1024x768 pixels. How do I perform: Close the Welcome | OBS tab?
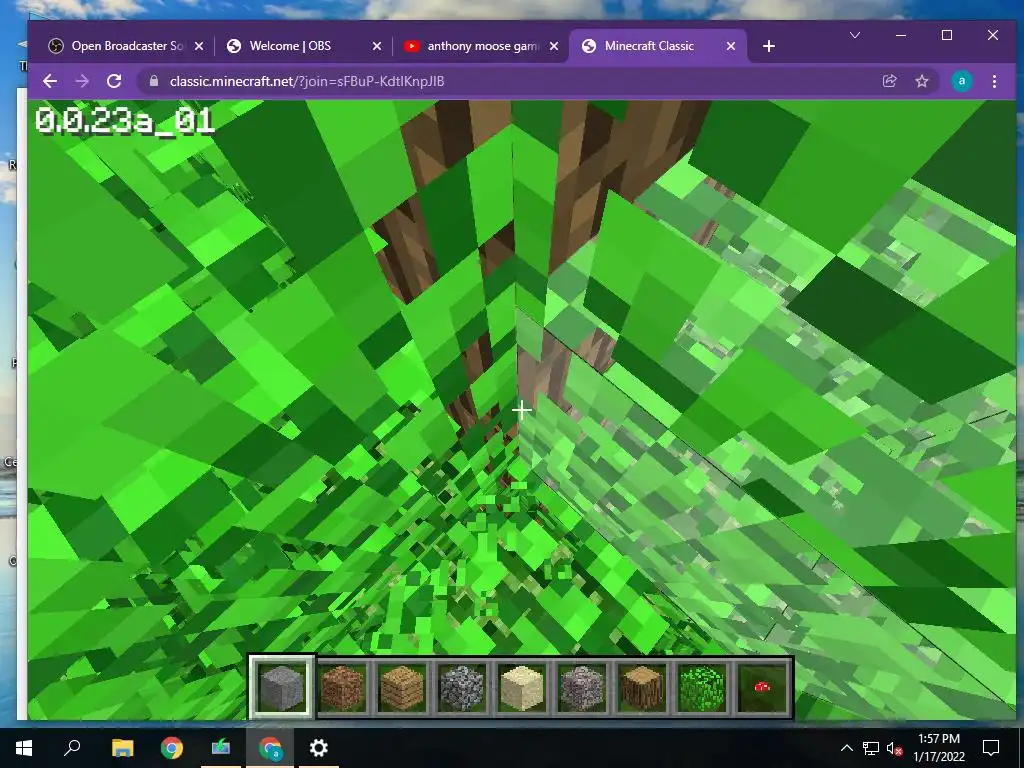[377, 46]
